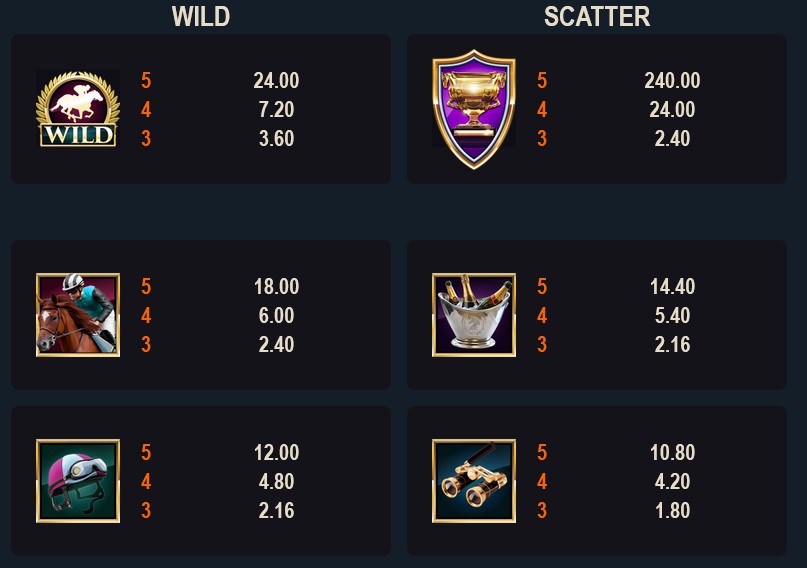Screen dimensions: 807x568
Task: Select the 18.00 jockey payout value
Action: click(276, 286)
